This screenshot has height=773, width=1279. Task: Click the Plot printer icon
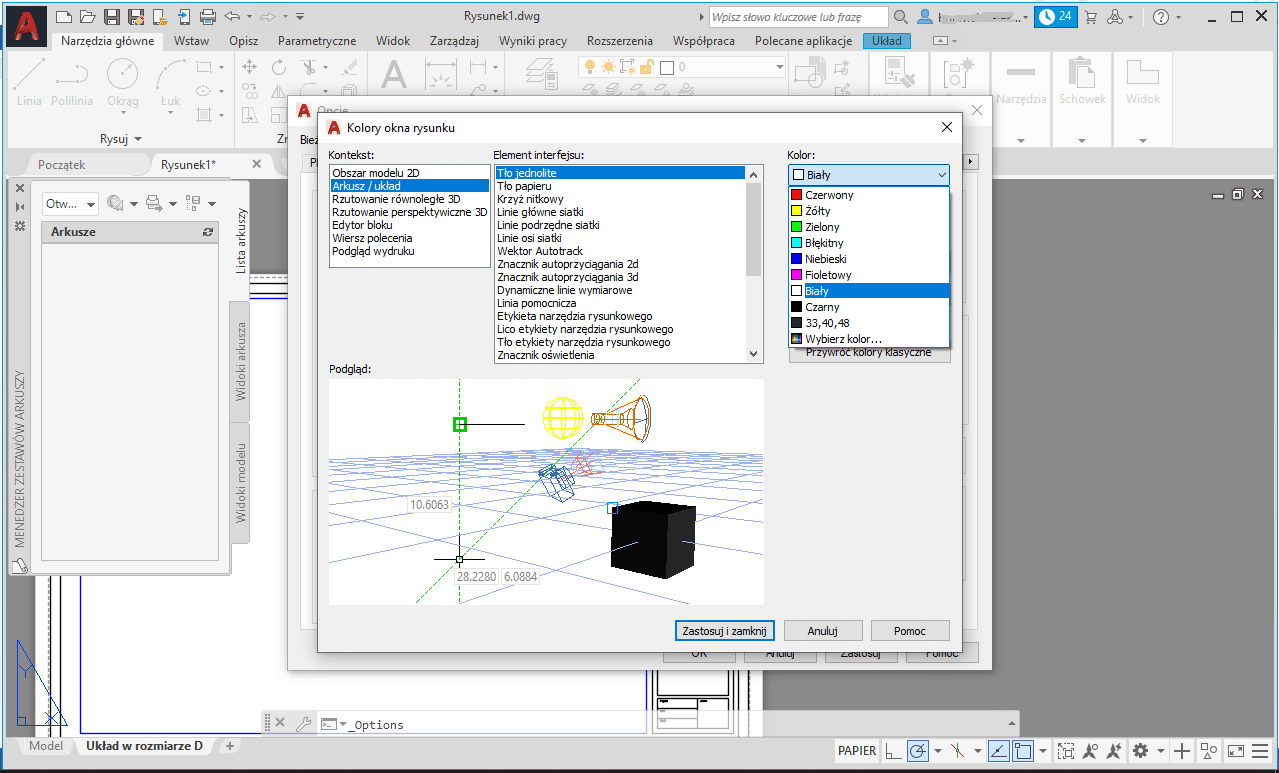[208, 16]
